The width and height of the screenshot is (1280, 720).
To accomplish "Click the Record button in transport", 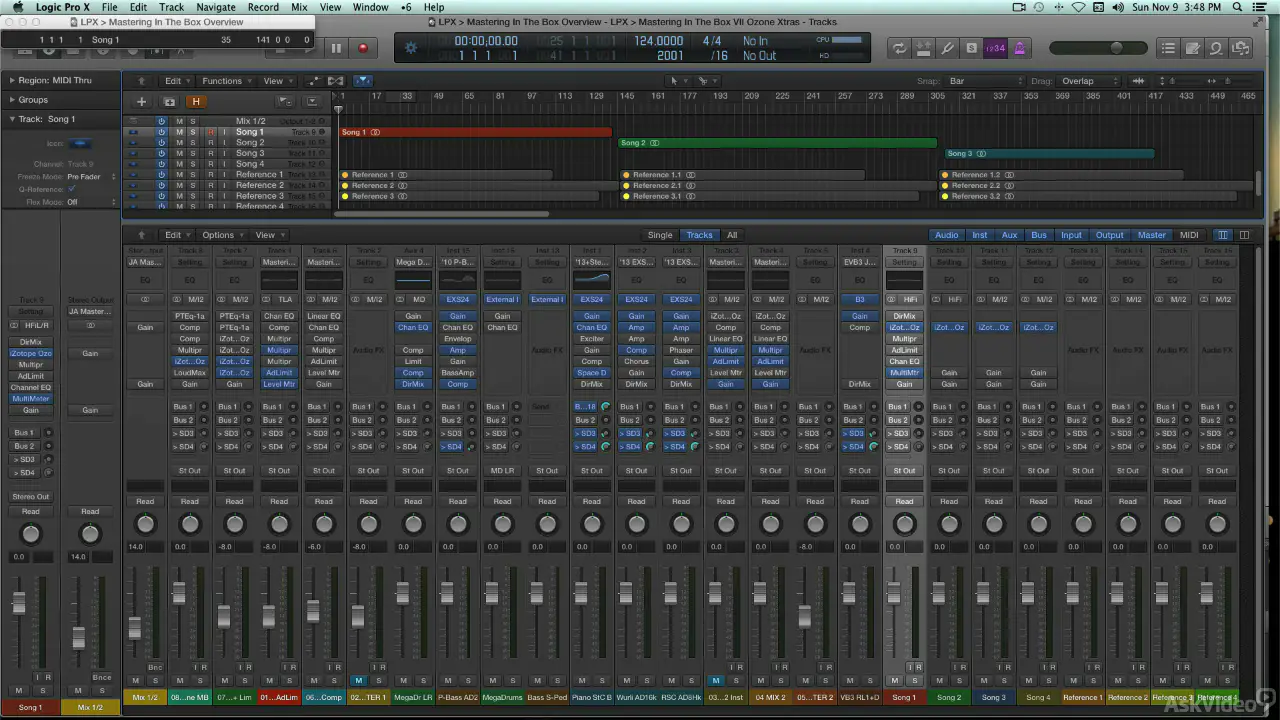I will point(362,47).
